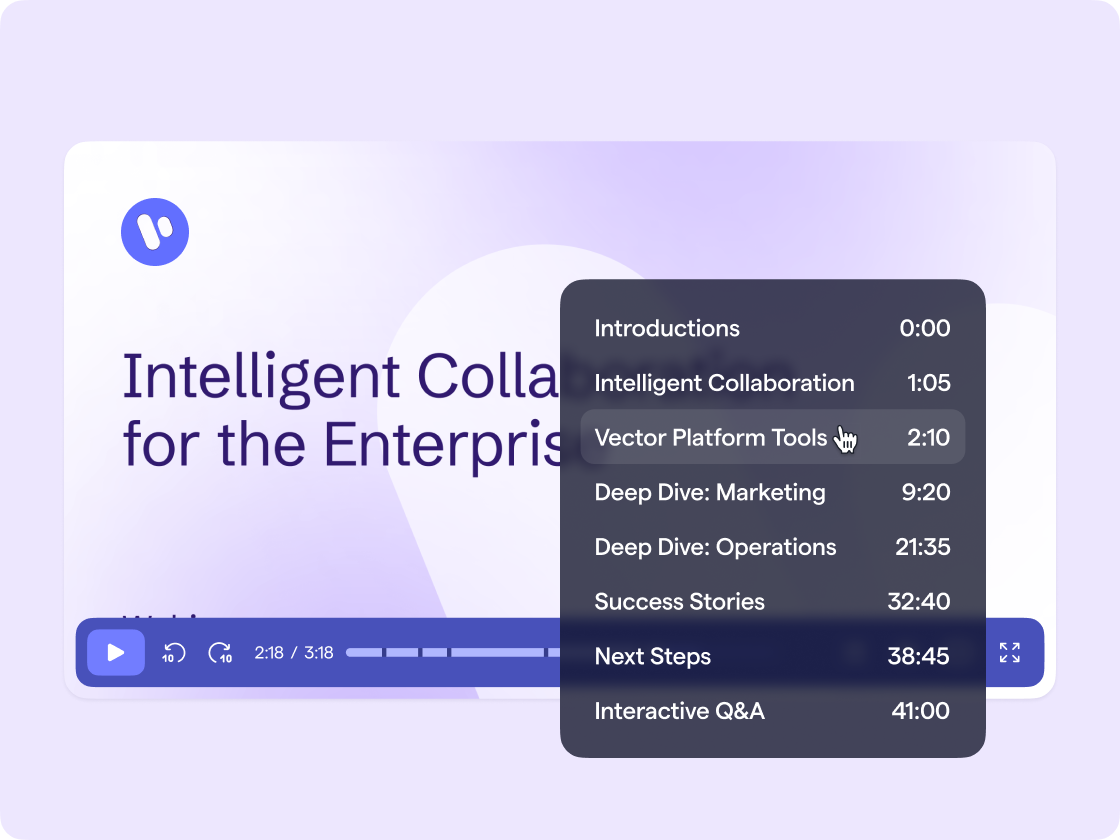Click second segment of progress bar
The image size is (1120, 840).
click(402, 652)
